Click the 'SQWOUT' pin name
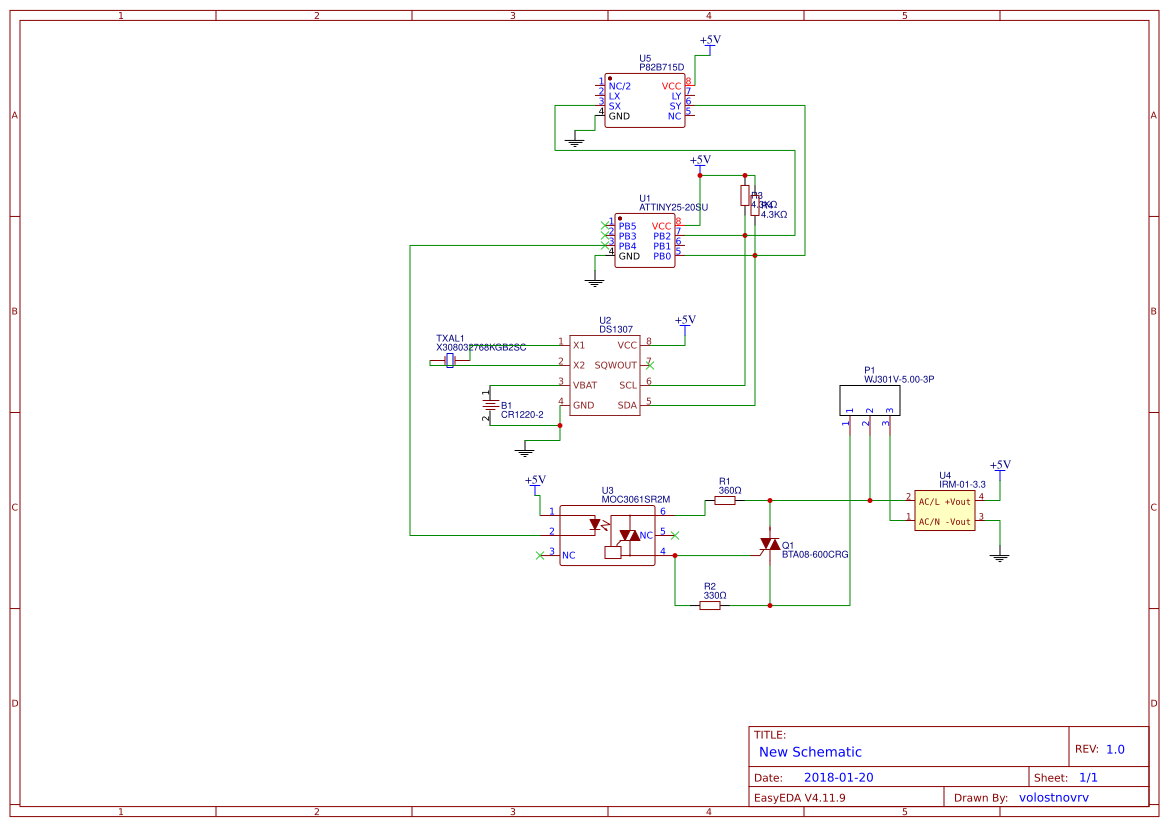The height and width of the screenshot is (827, 1169). pos(616,365)
